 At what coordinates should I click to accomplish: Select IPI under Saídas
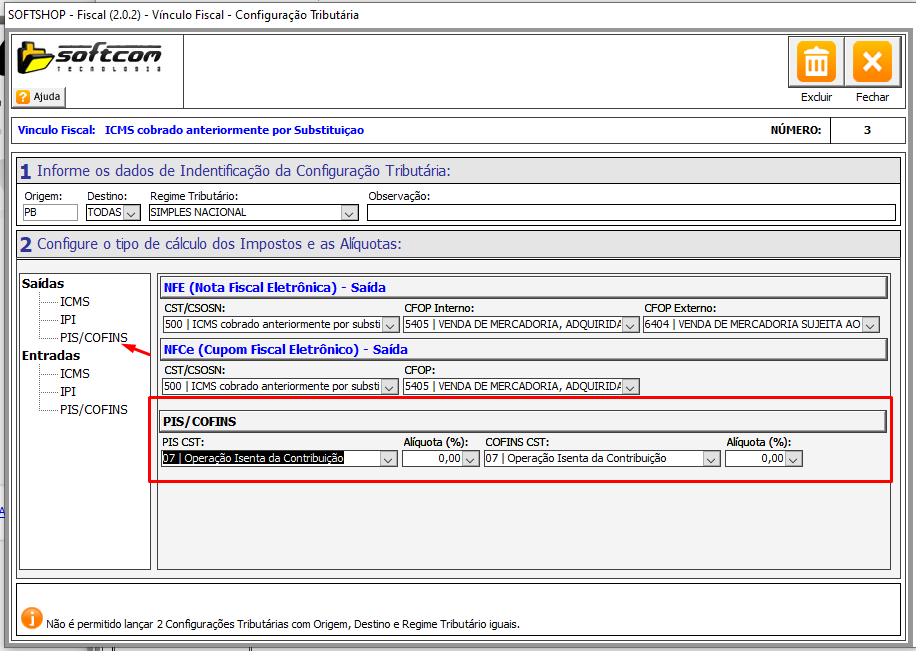tap(68, 319)
